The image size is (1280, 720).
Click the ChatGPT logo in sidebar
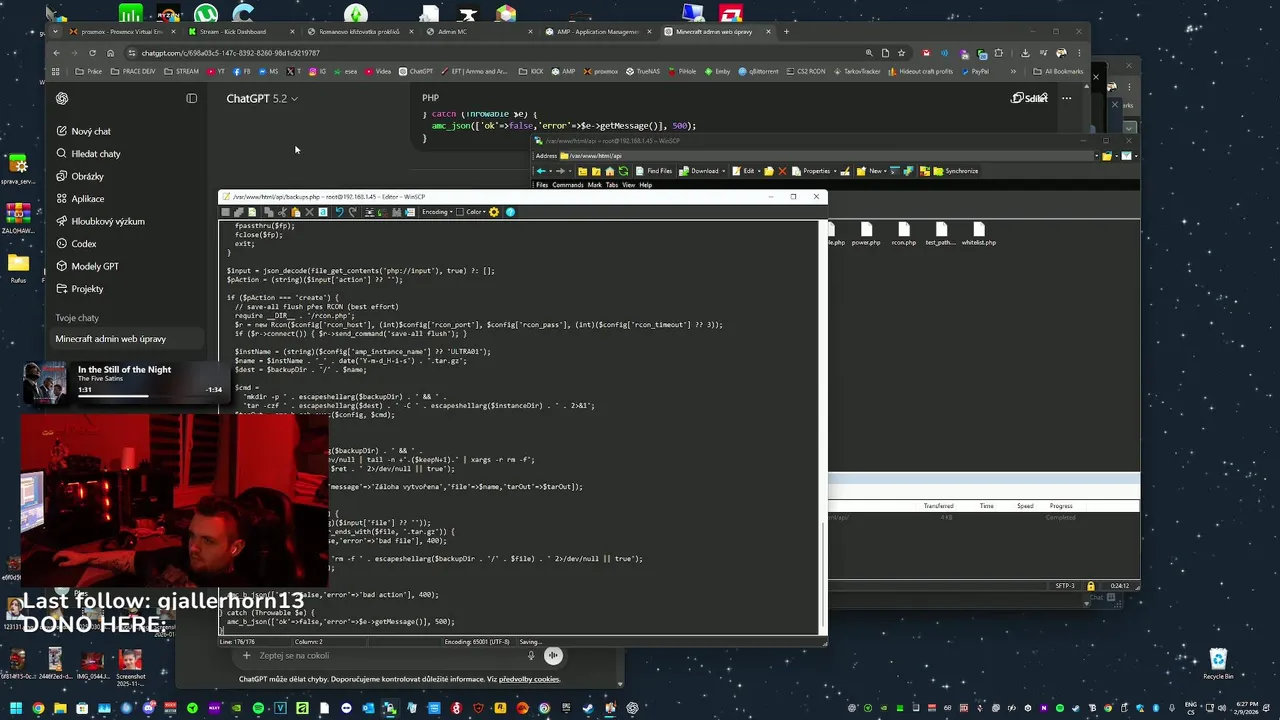(x=62, y=98)
